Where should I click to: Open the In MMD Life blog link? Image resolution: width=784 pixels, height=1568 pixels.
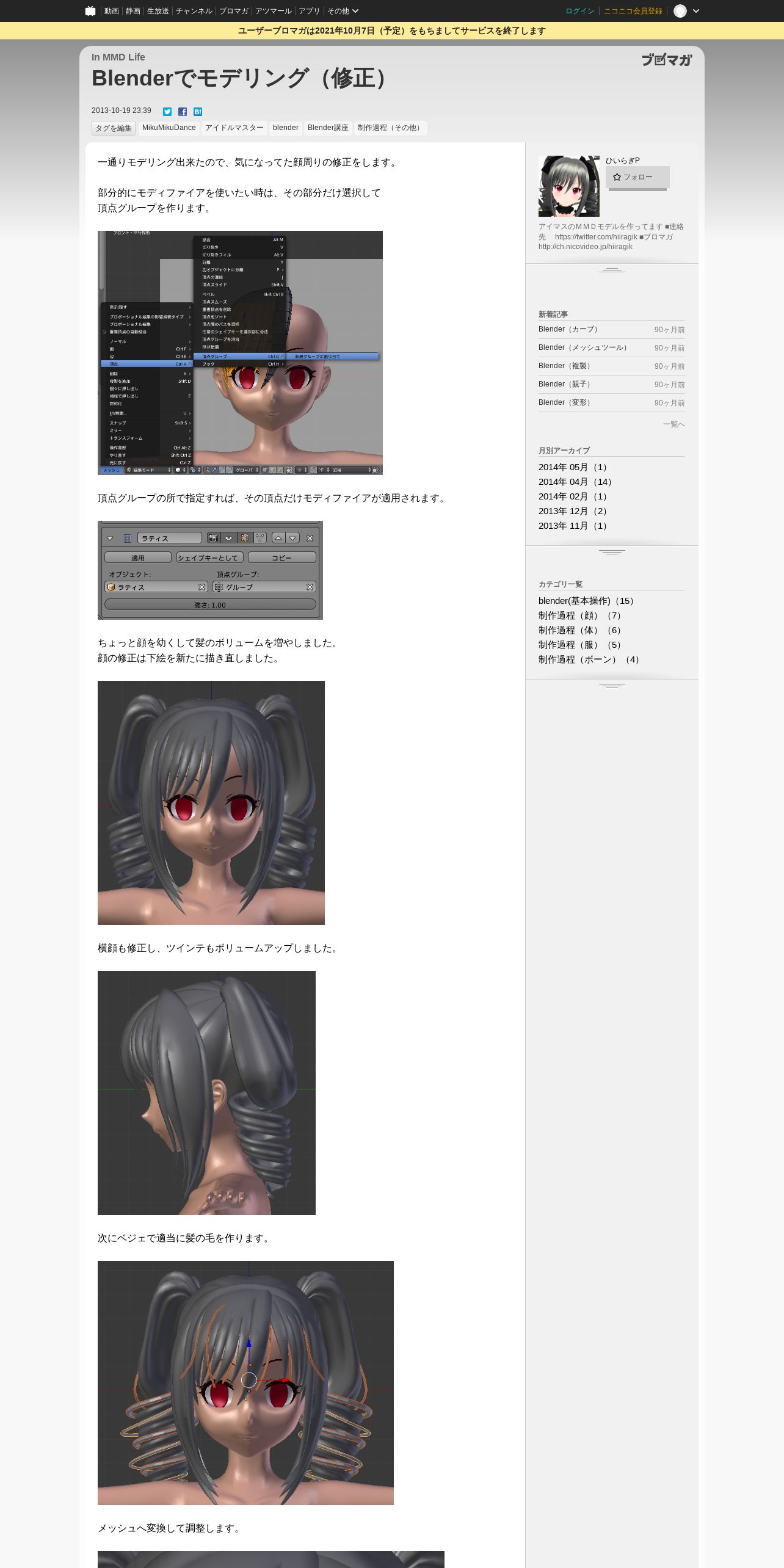coord(118,57)
